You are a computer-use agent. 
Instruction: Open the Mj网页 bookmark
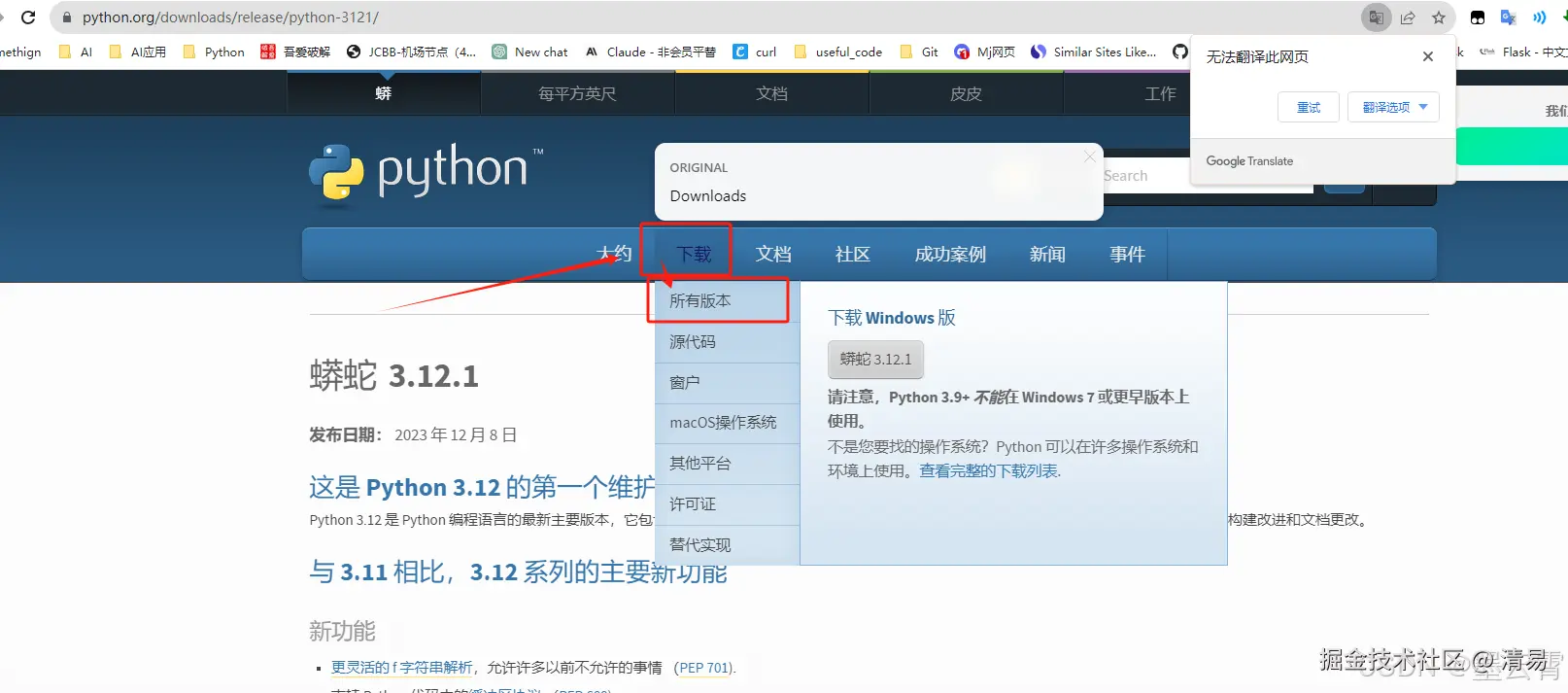[x=985, y=52]
